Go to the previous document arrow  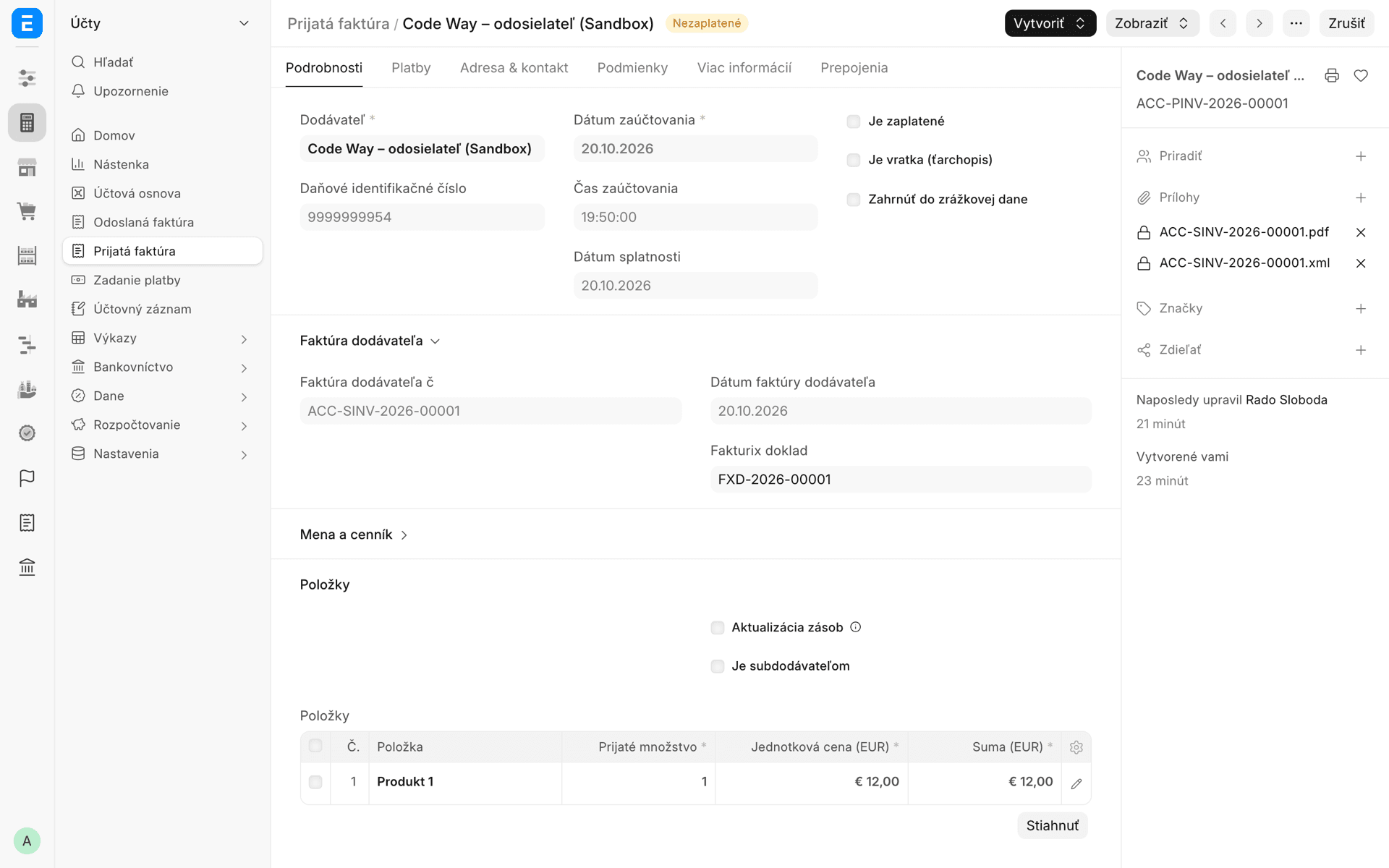click(1223, 23)
